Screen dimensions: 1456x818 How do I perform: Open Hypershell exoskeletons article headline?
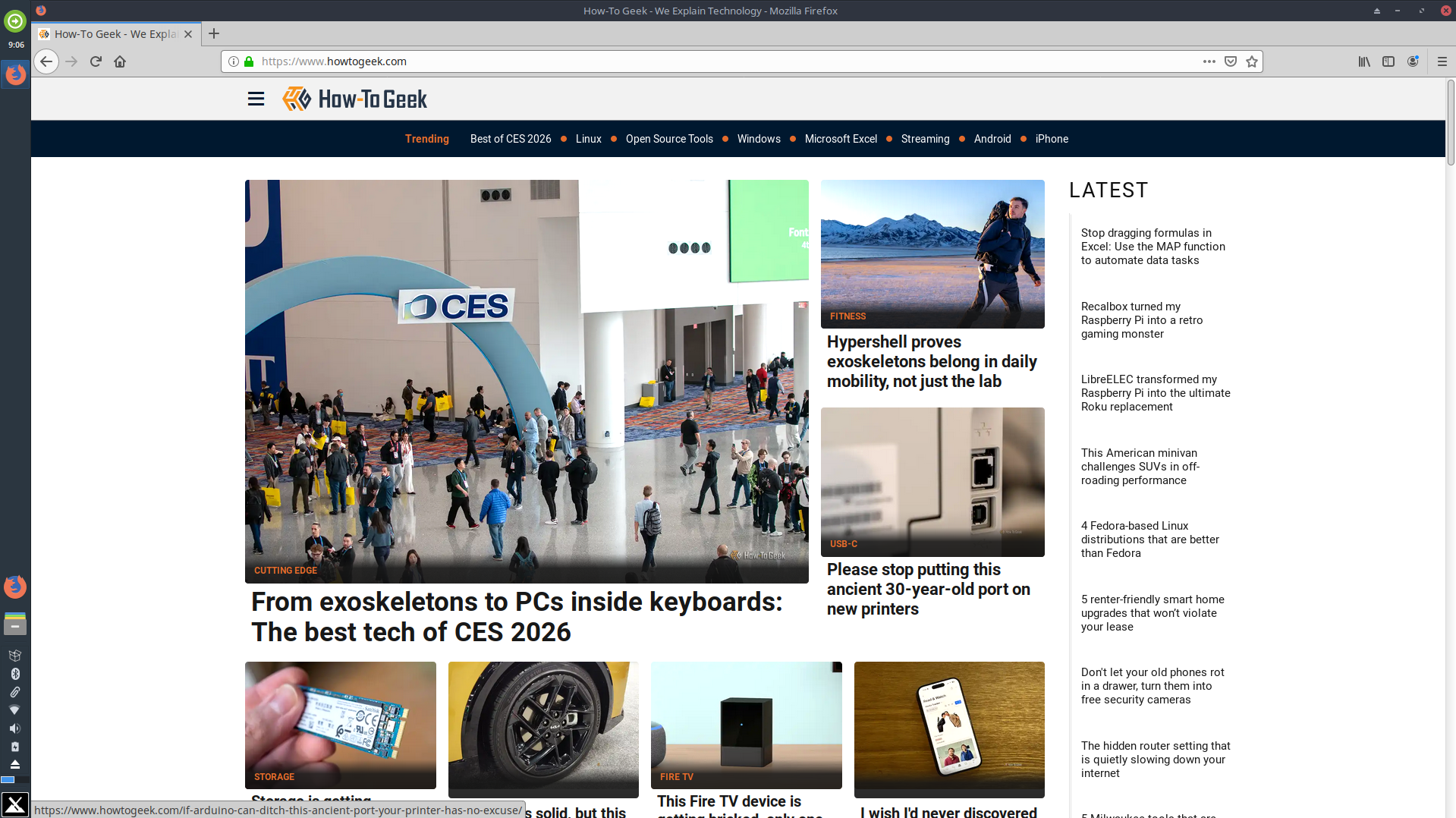[x=932, y=362]
